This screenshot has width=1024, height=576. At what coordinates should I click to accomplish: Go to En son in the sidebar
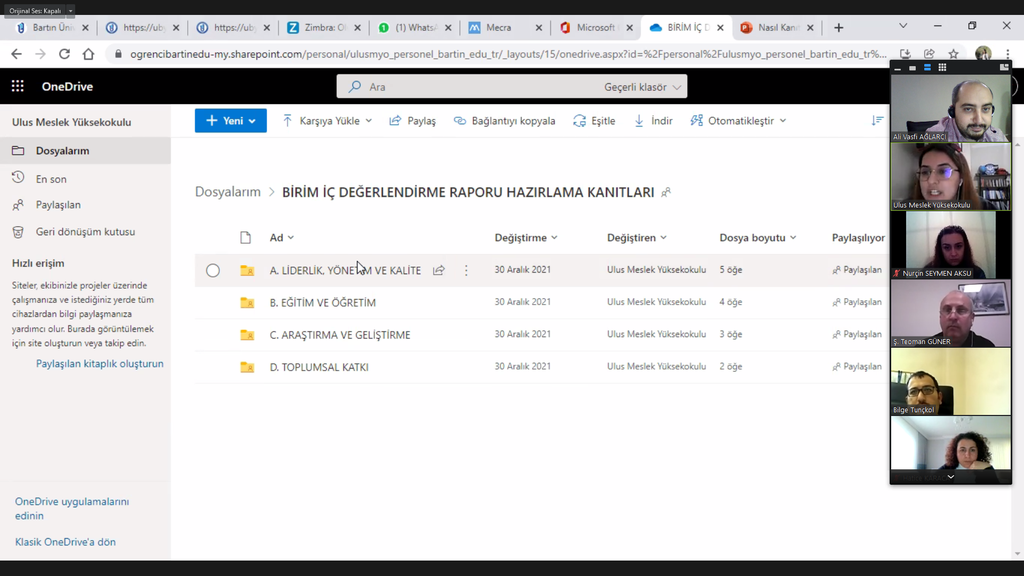point(51,179)
